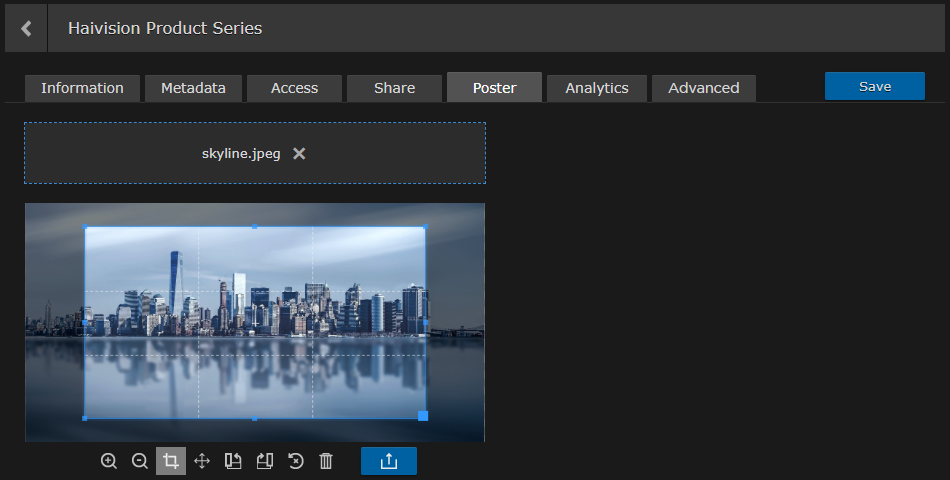Open the Advanced tab
Screen dimensions: 950x480
[704, 88]
